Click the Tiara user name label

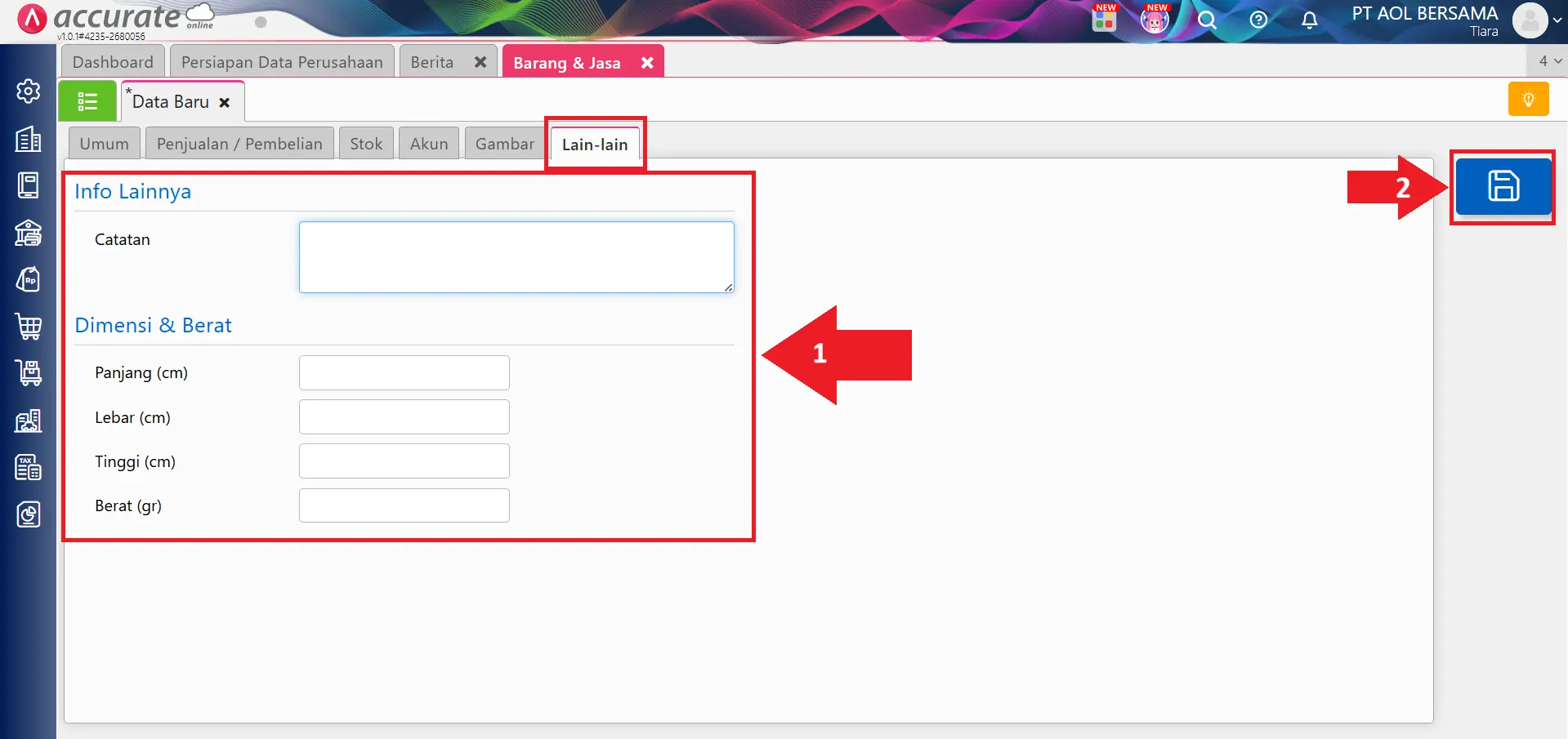(1484, 31)
